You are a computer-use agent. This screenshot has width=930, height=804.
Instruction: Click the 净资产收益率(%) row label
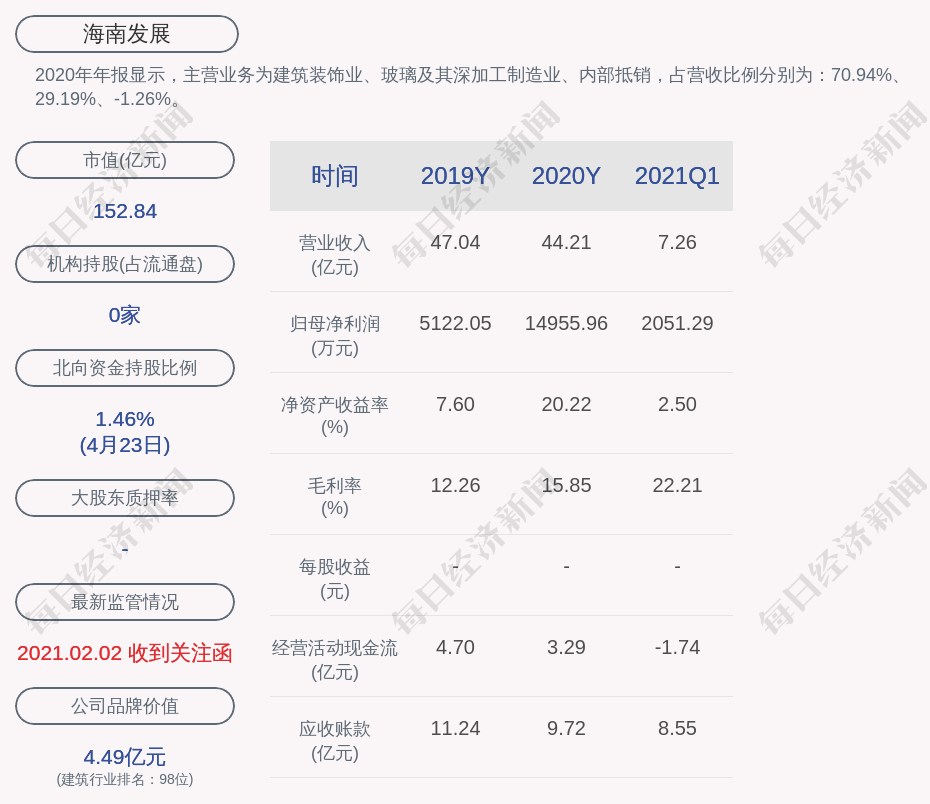tap(335, 416)
